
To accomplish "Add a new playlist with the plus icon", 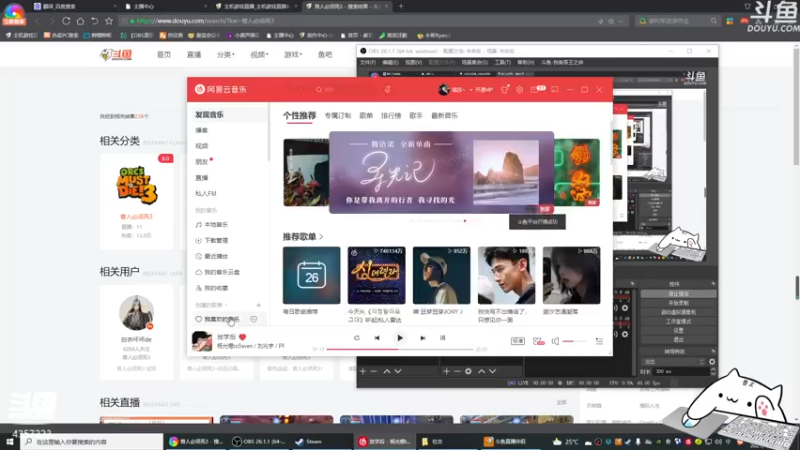I will point(259,305).
